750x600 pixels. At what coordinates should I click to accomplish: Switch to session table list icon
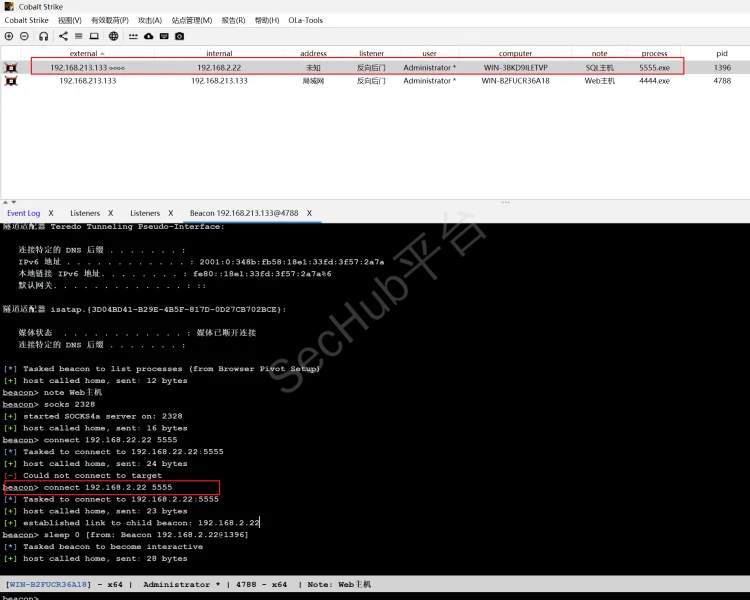(x=78, y=36)
